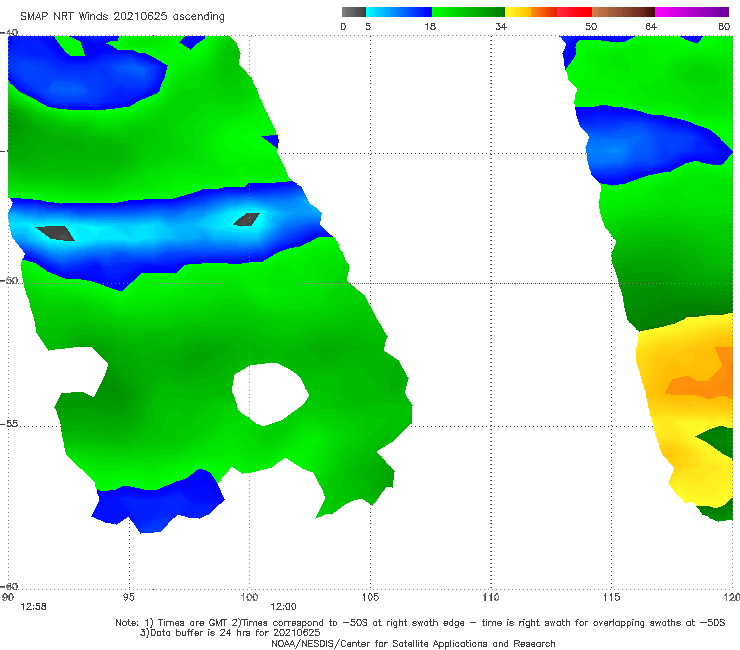This screenshot has height=650, width=740.
Task: Click longitude axis label '105'
Action: click(x=370, y=597)
